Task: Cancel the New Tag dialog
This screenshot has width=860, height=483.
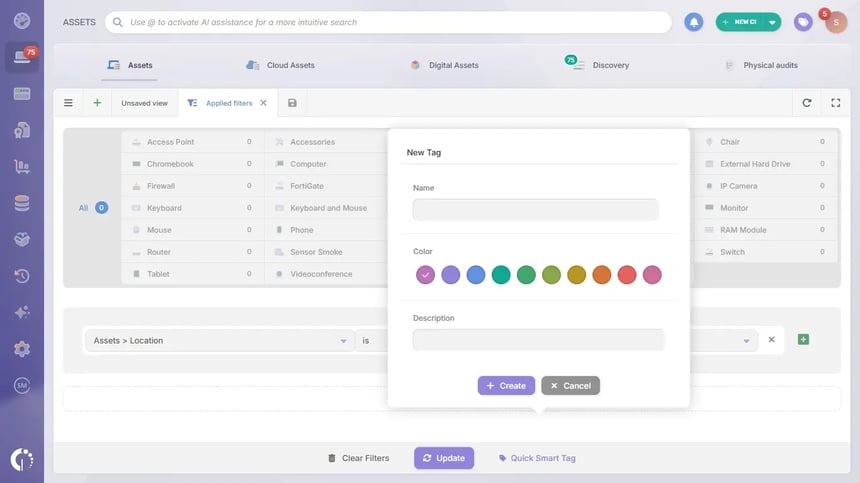Action: (570, 385)
